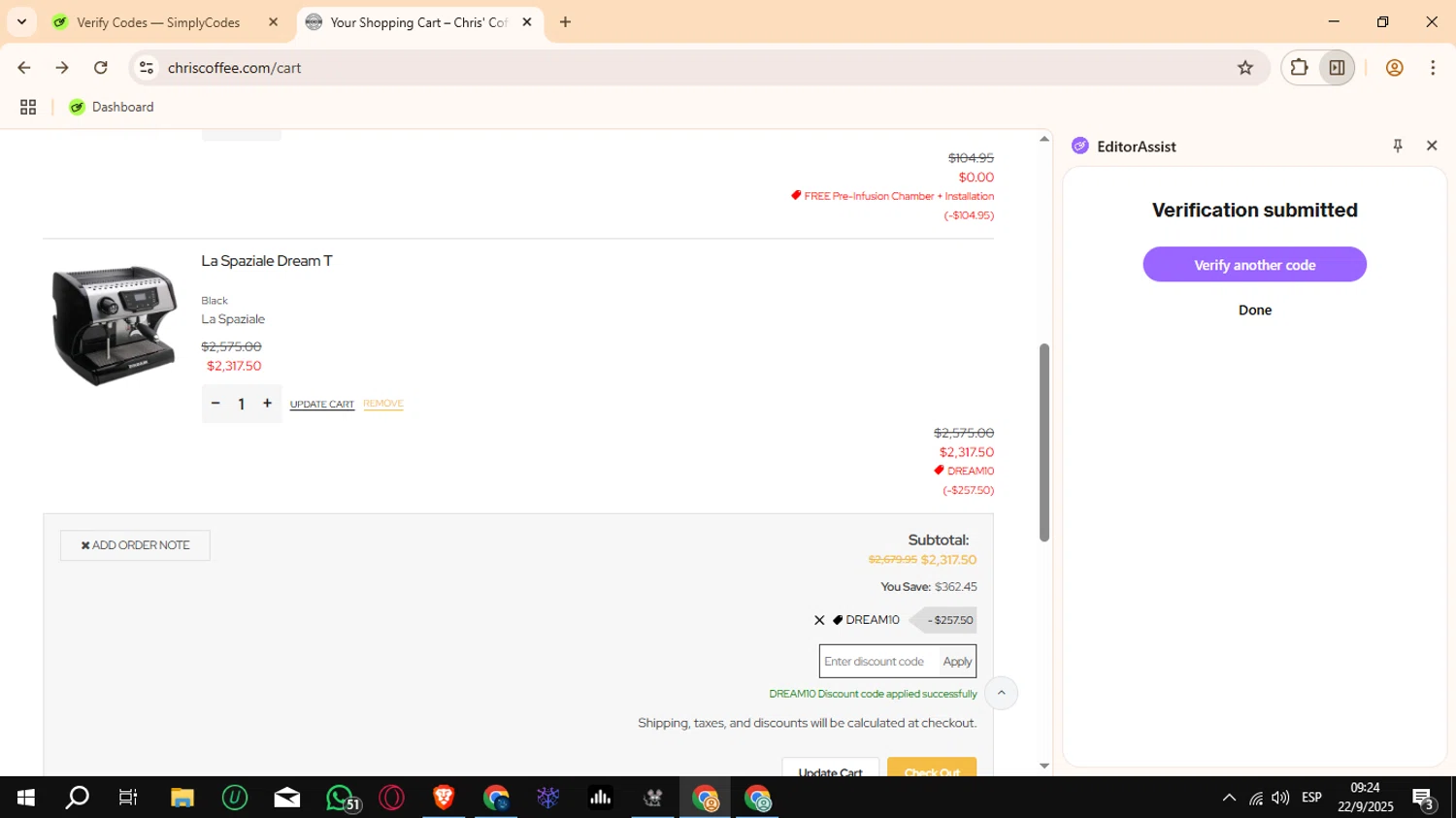Remove the DREAM10 discount with X
The image size is (1456, 818).
pos(819,621)
